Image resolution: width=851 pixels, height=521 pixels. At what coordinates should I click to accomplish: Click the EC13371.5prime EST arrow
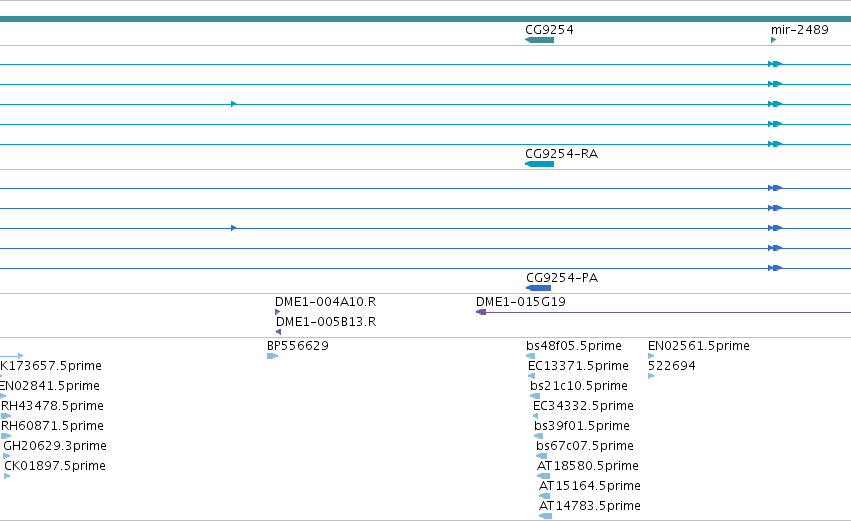click(531, 376)
